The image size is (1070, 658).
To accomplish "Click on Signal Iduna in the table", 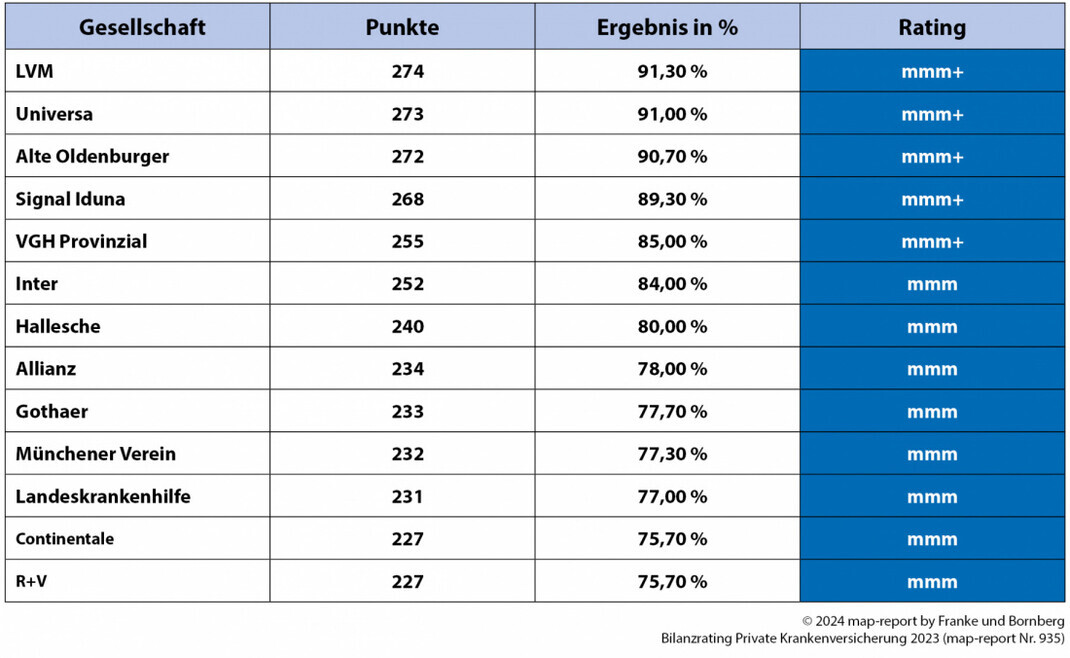I will (x=70, y=199).
